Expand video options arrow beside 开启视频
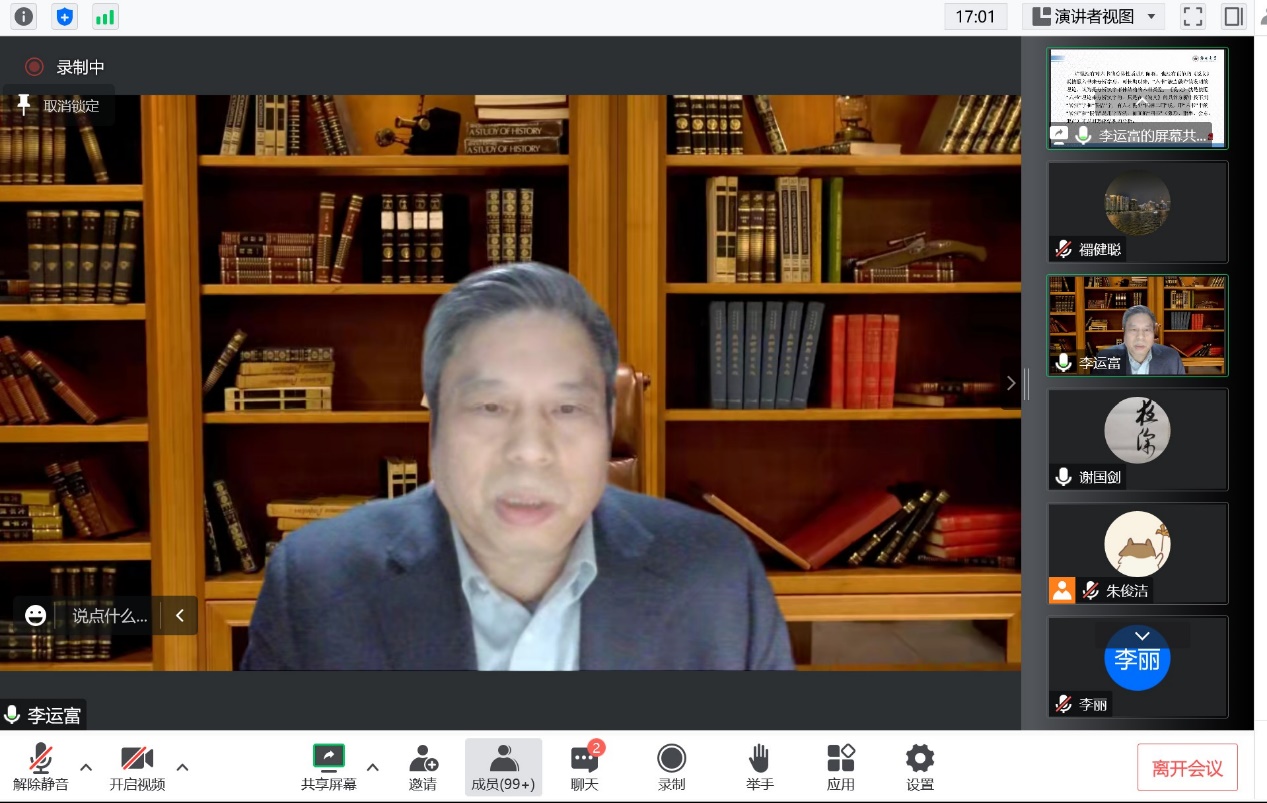The height and width of the screenshot is (803, 1267). [x=182, y=767]
